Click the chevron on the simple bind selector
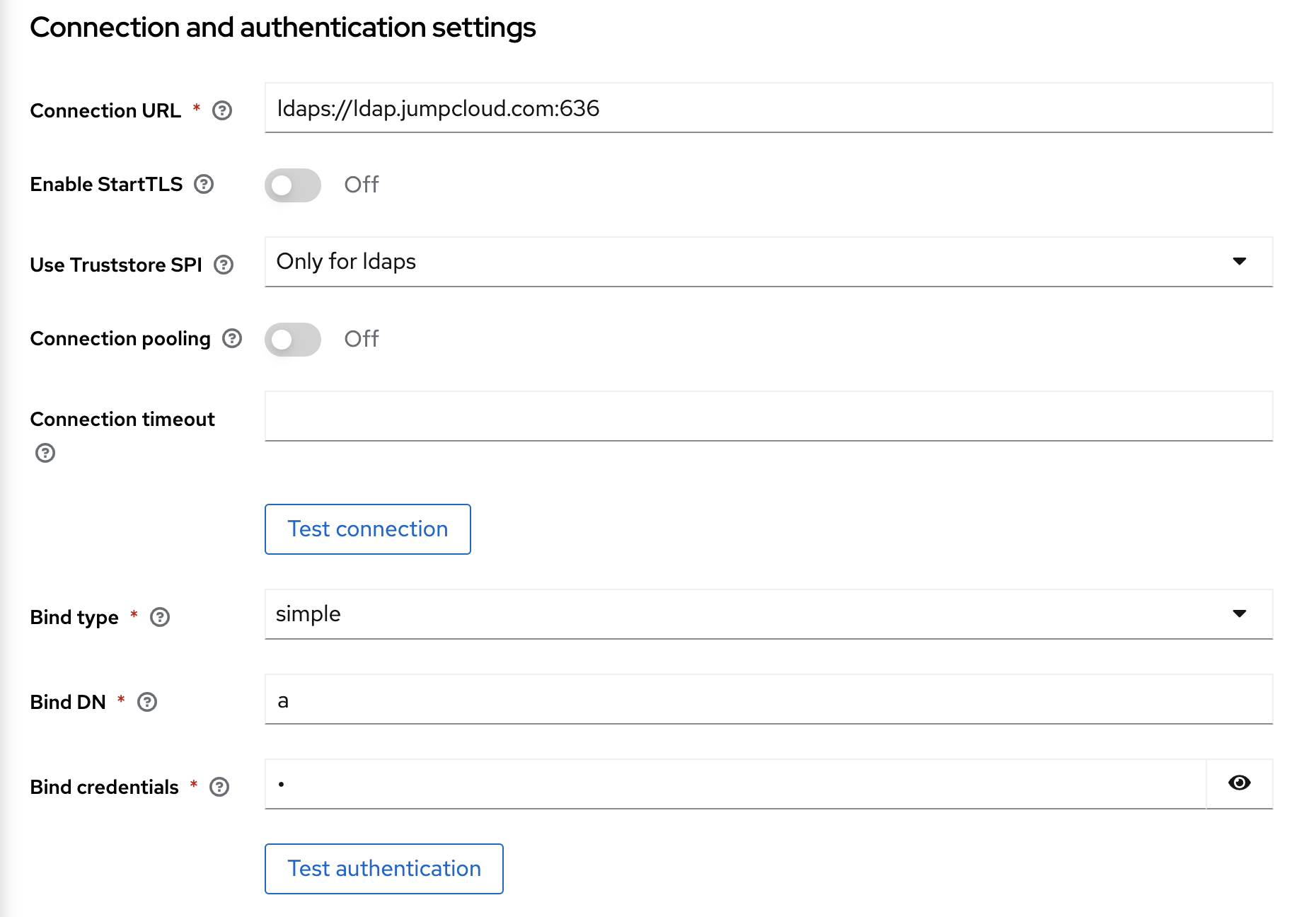 pyautogui.click(x=1240, y=614)
